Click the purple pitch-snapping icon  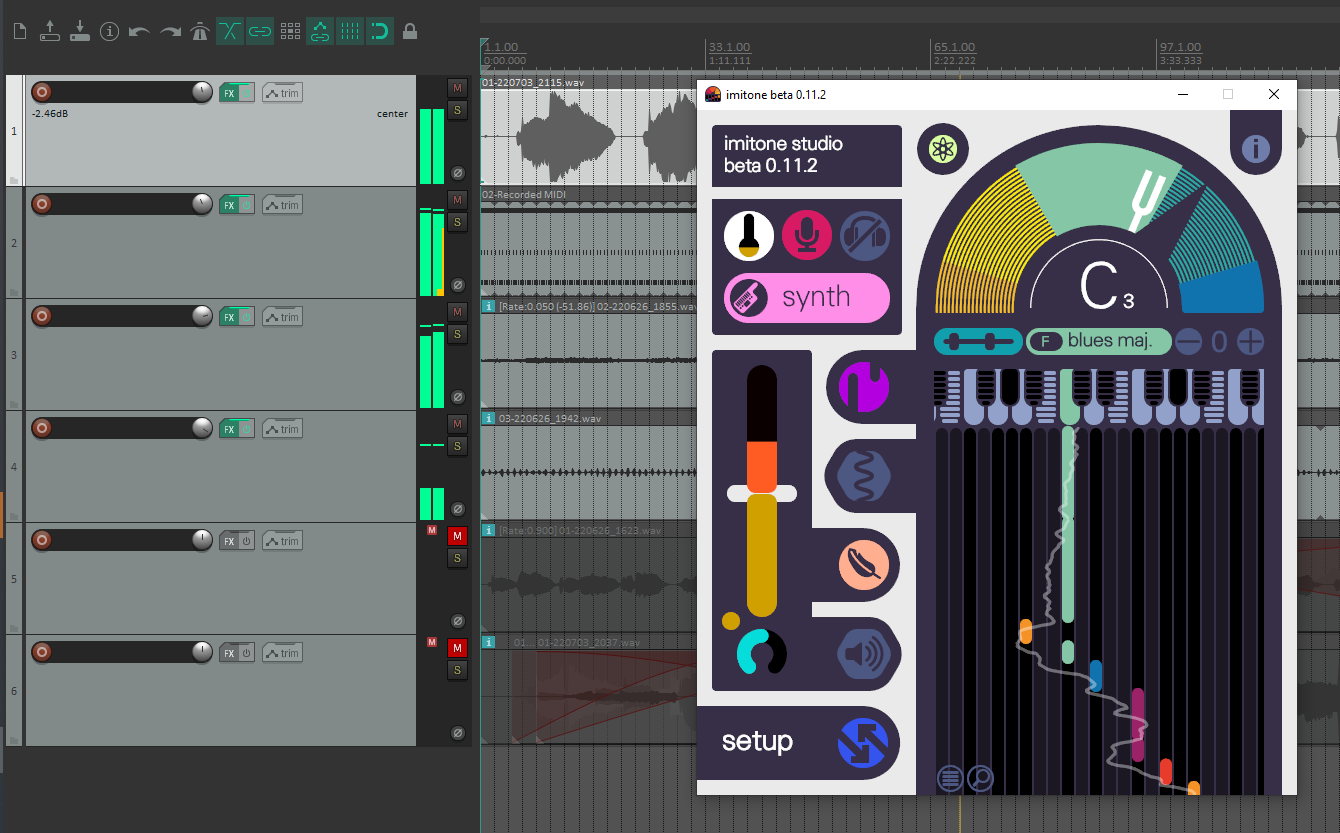862,386
